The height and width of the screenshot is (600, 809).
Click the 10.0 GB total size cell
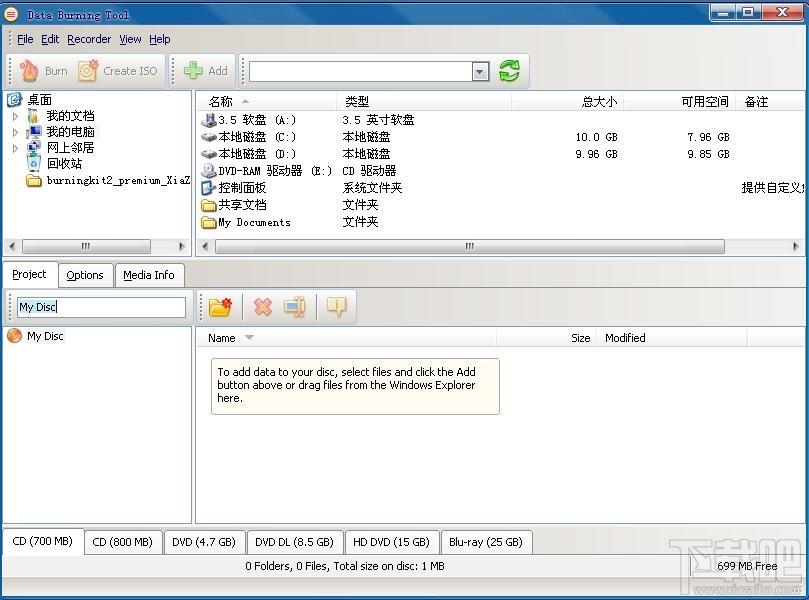[x=596, y=137]
